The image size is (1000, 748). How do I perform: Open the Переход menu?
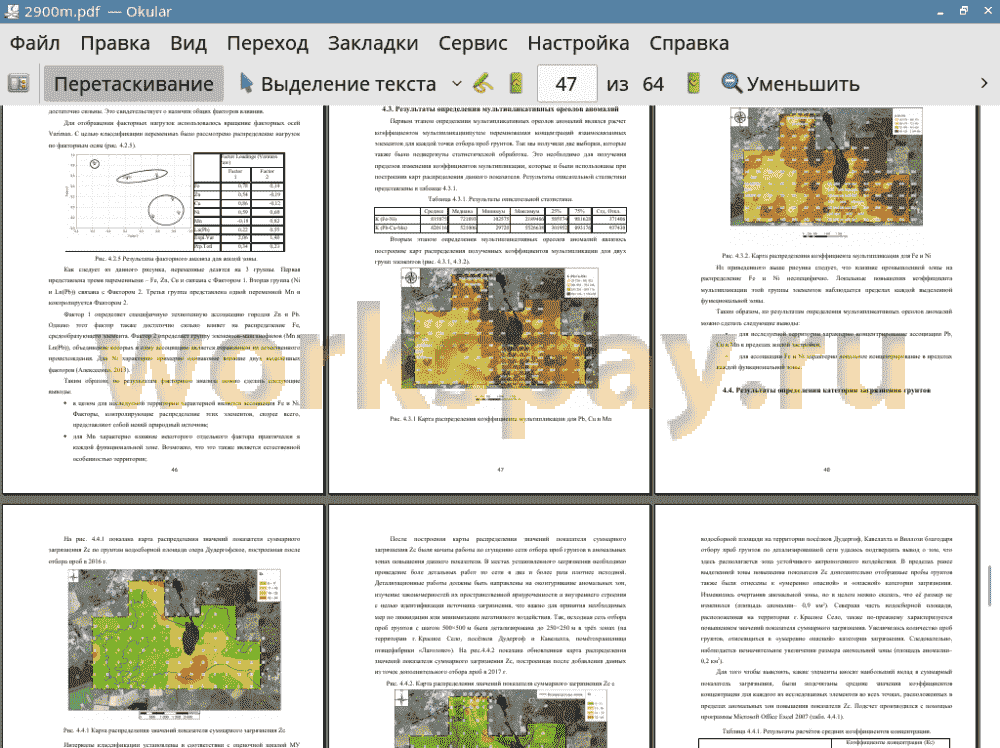(267, 43)
